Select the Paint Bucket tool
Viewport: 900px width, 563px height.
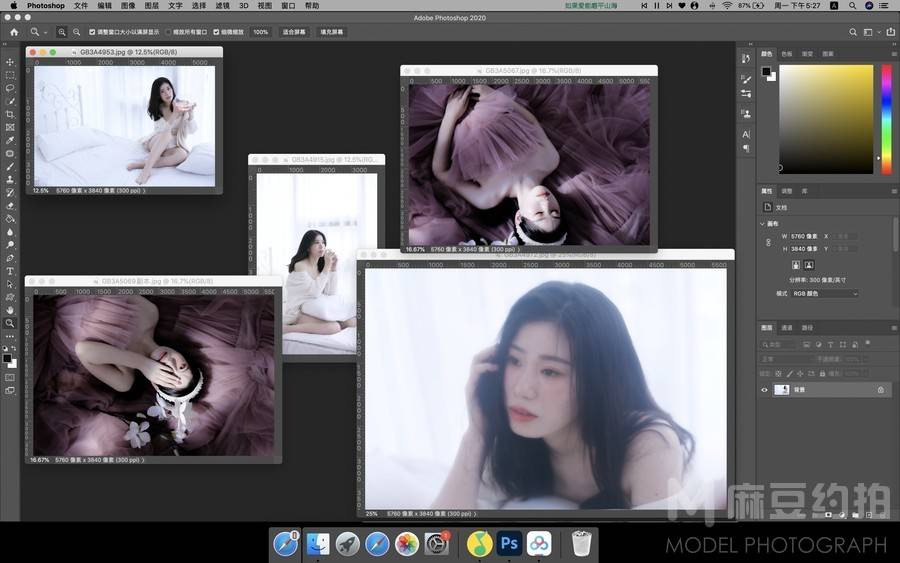10,219
